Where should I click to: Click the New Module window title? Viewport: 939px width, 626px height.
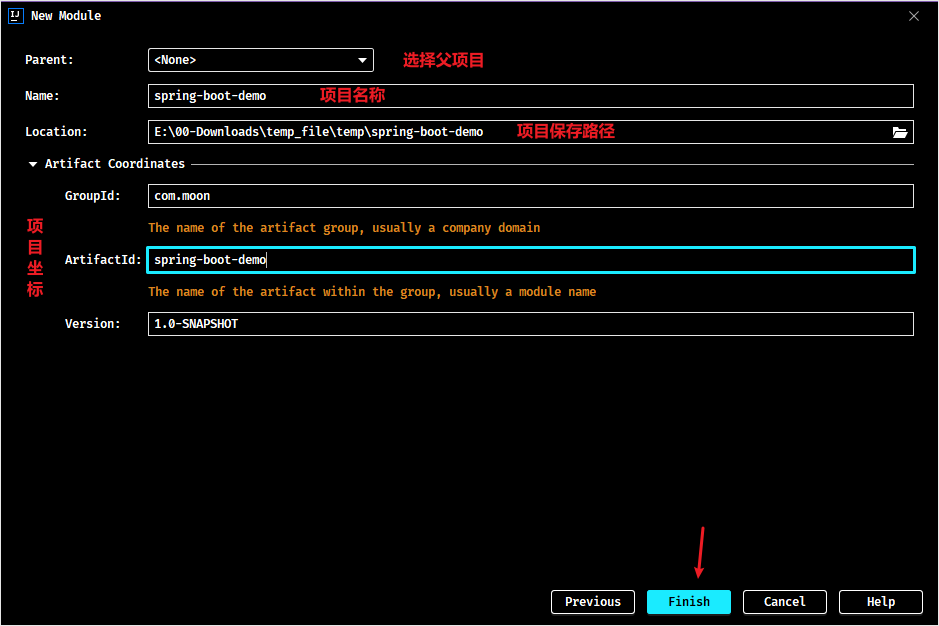click(x=66, y=16)
